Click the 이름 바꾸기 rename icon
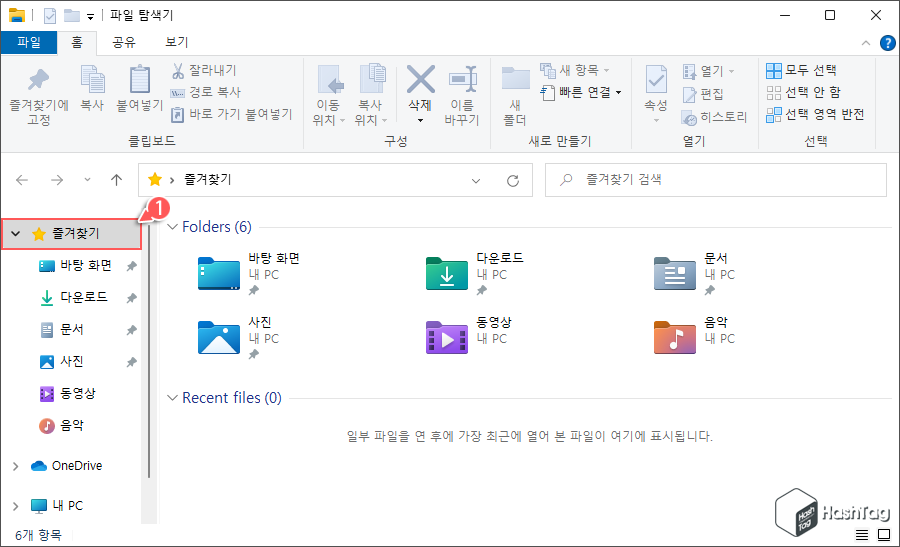This screenshot has width=900, height=547. pos(463,79)
